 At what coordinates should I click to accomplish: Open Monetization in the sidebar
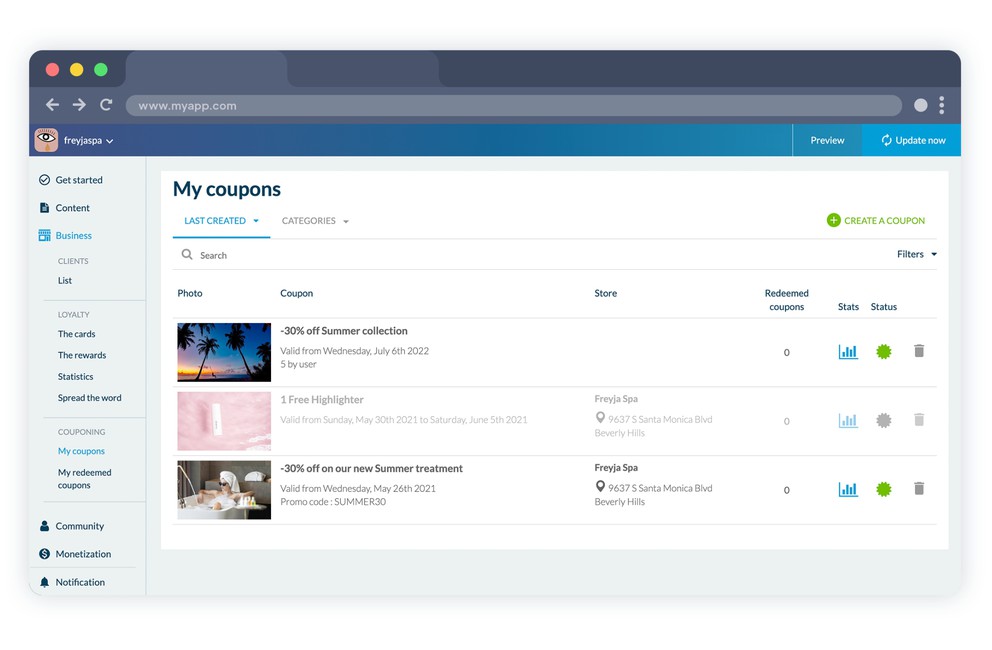[x=82, y=554]
